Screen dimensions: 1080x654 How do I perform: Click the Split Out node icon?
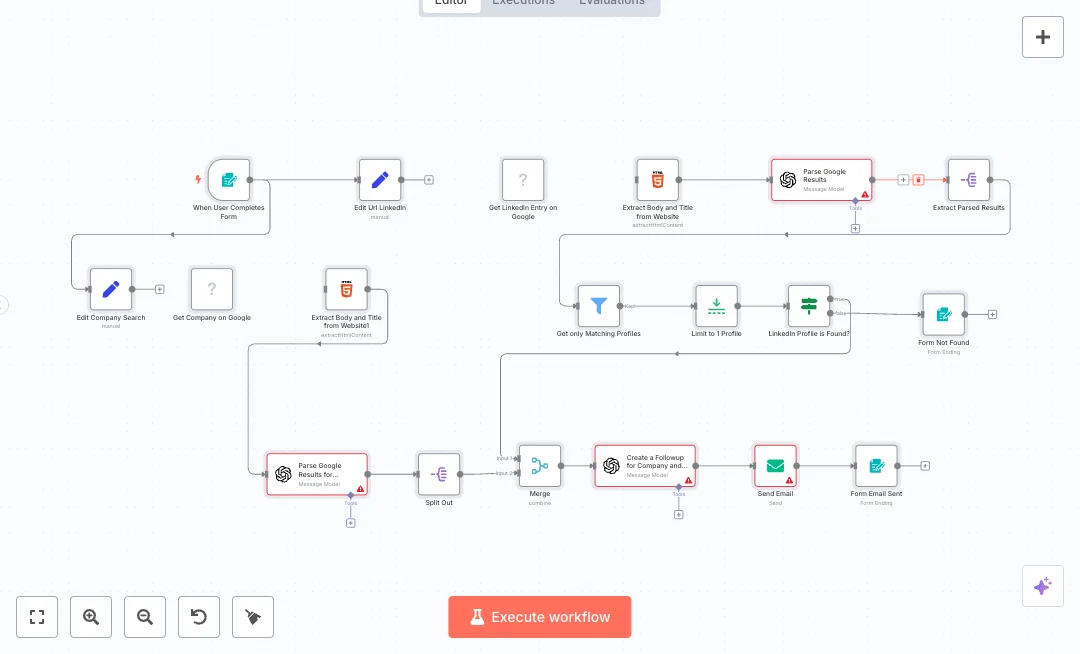[439, 474]
